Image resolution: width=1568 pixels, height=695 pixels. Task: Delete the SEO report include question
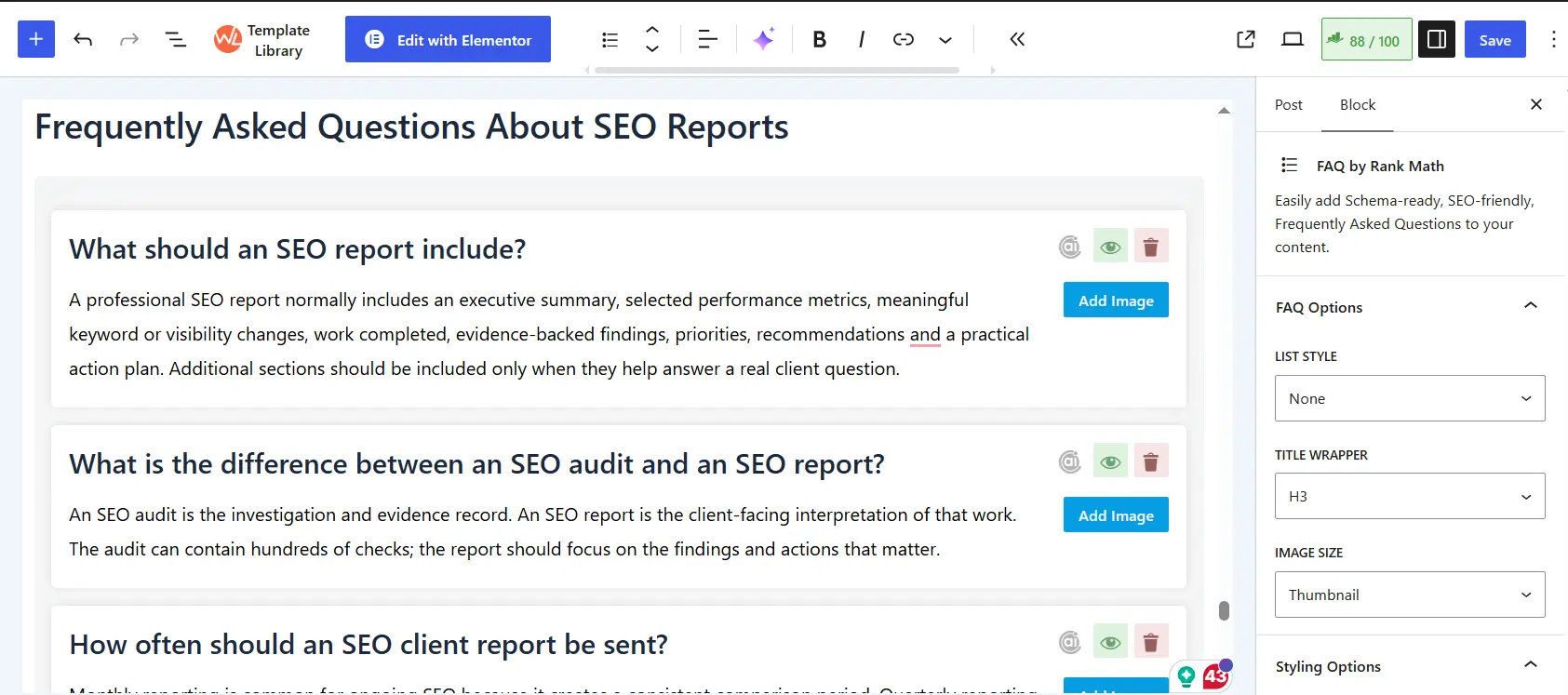(1151, 247)
